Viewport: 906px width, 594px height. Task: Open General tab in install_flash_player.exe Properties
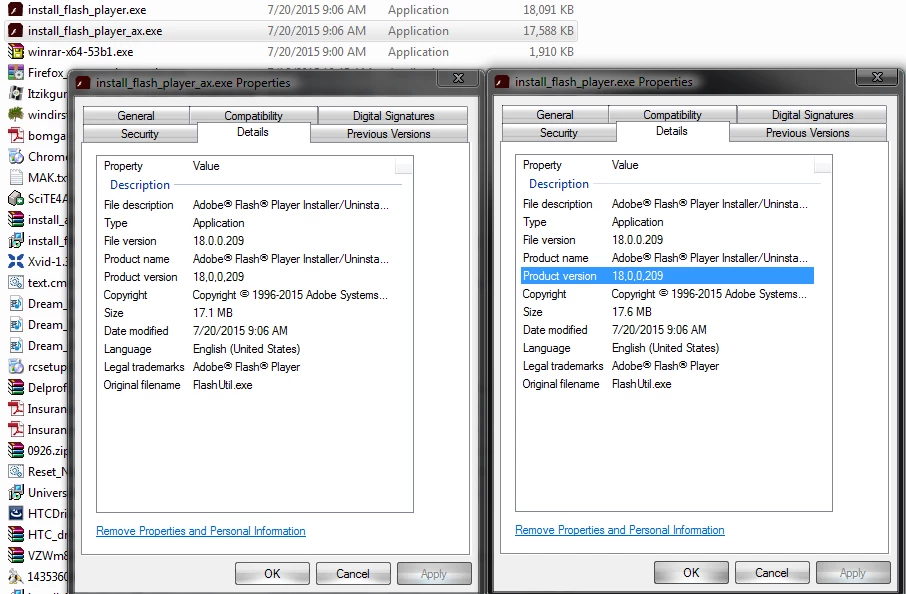tap(555, 114)
